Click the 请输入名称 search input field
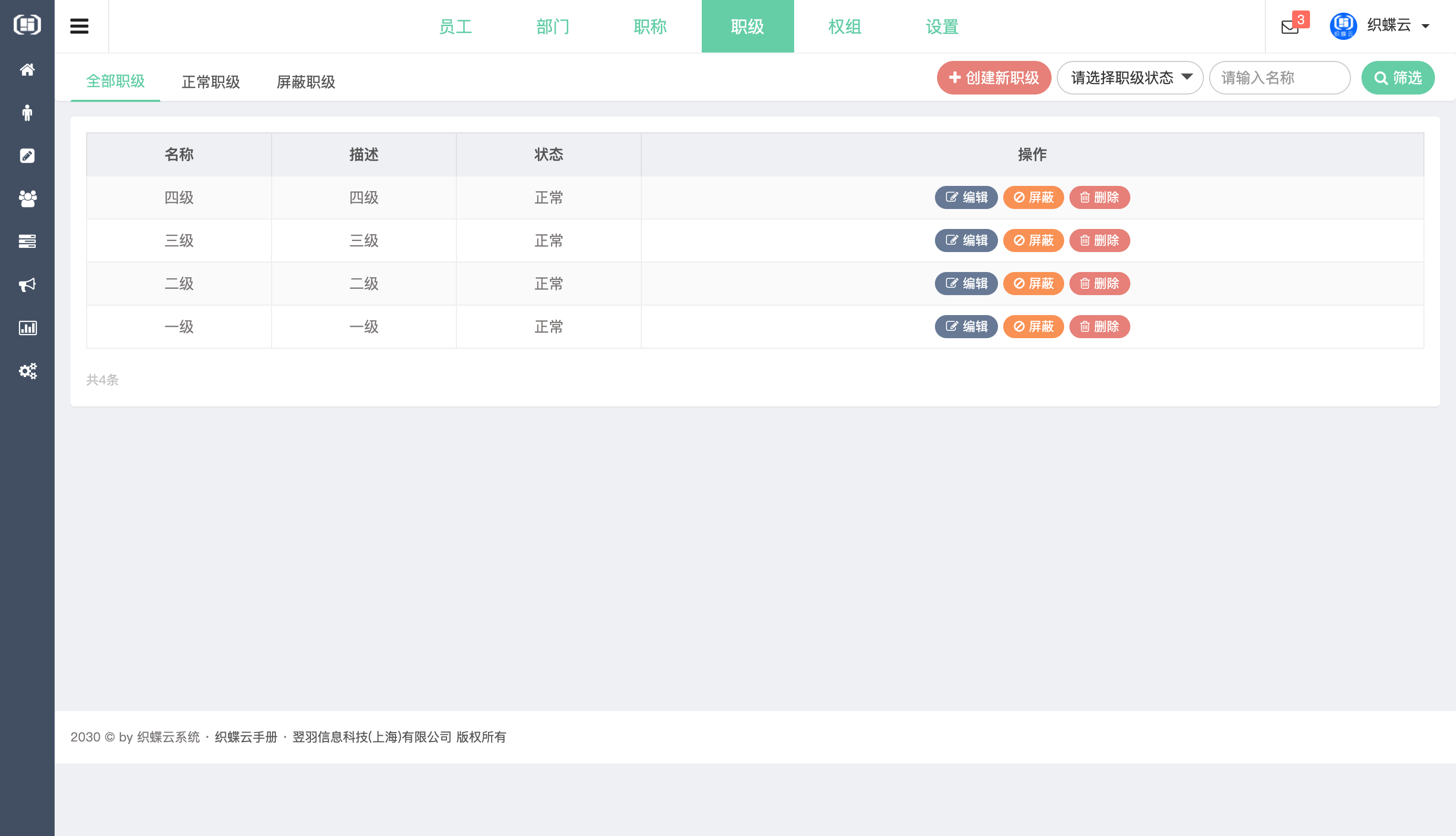This screenshot has height=836, width=1456. pyautogui.click(x=1279, y=78)
